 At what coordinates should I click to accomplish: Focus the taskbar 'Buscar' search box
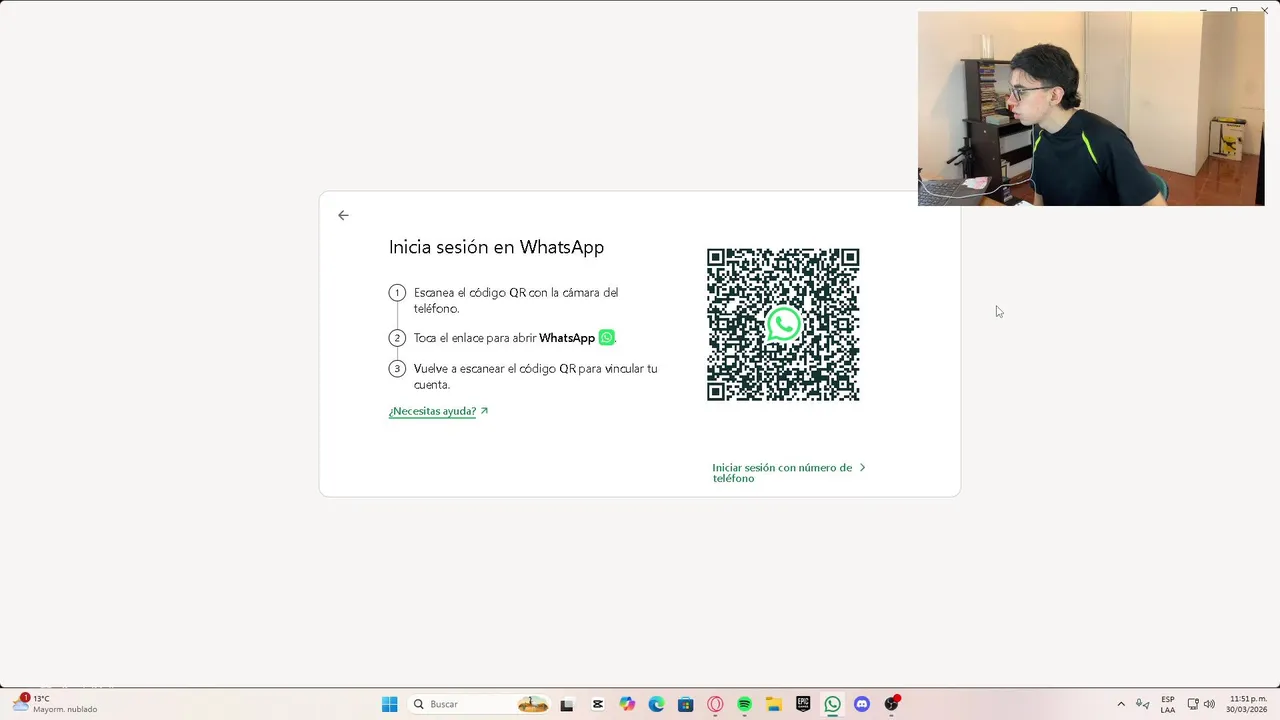tap(480, 704)
